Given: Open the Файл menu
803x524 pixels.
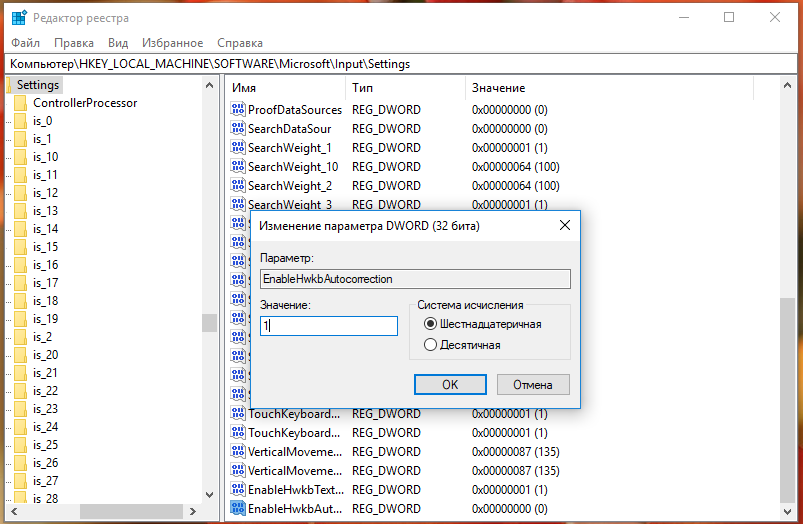Looking at the screenshot, I should pos(26,43).
